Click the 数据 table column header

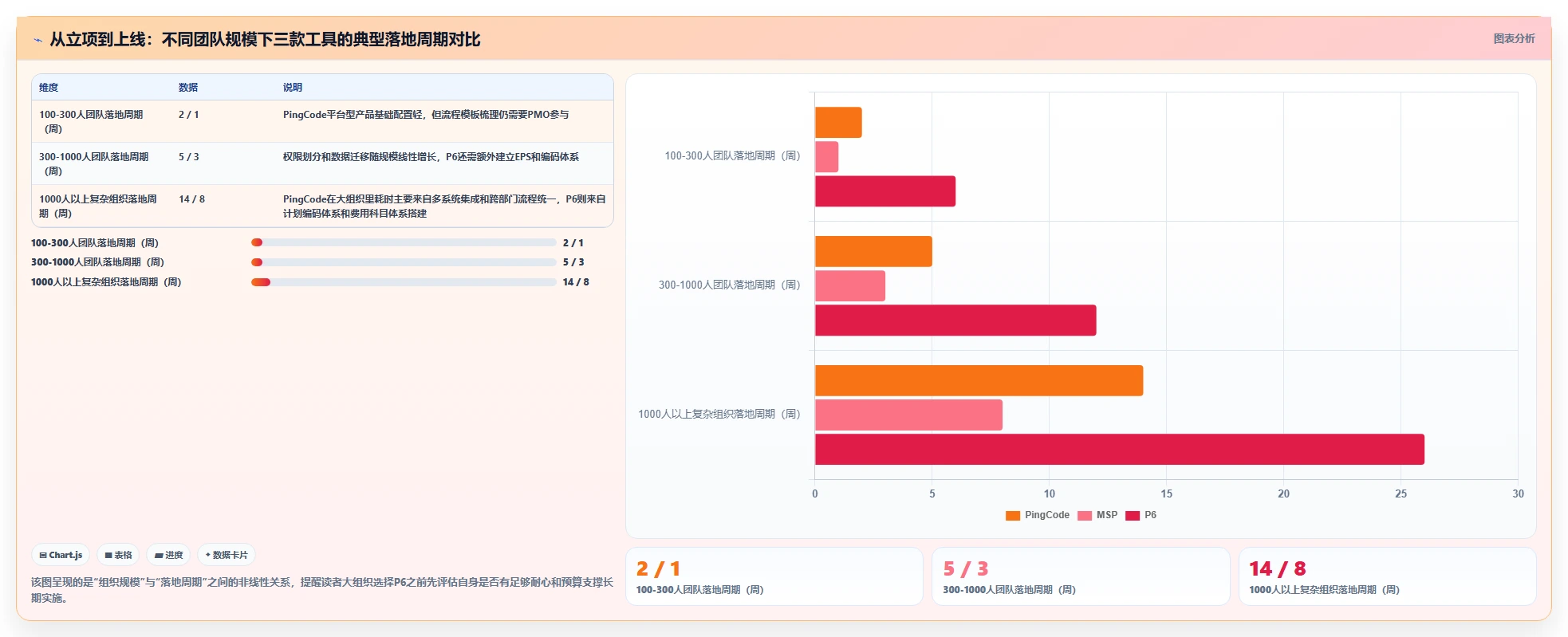188,88
